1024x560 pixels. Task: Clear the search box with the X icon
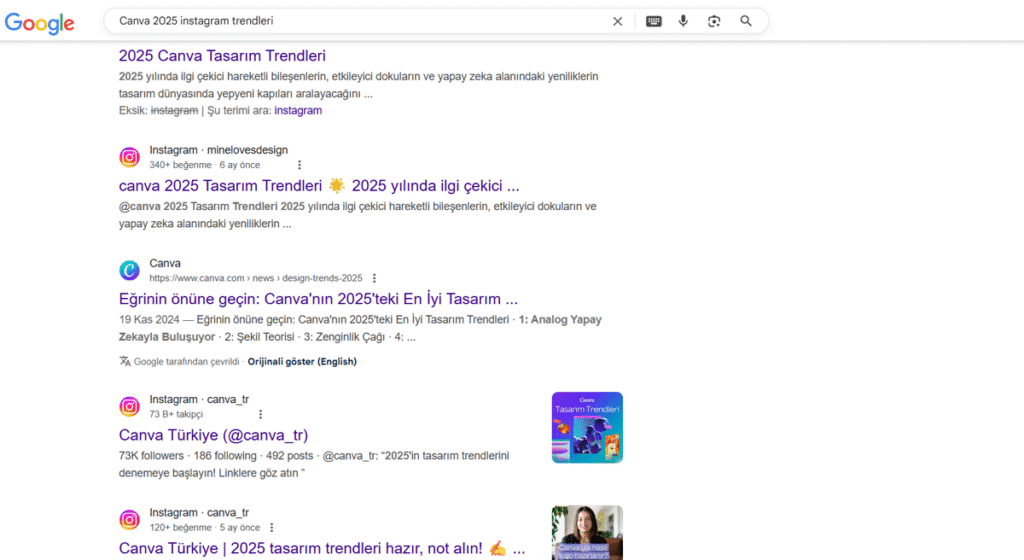tap(617, 22)
